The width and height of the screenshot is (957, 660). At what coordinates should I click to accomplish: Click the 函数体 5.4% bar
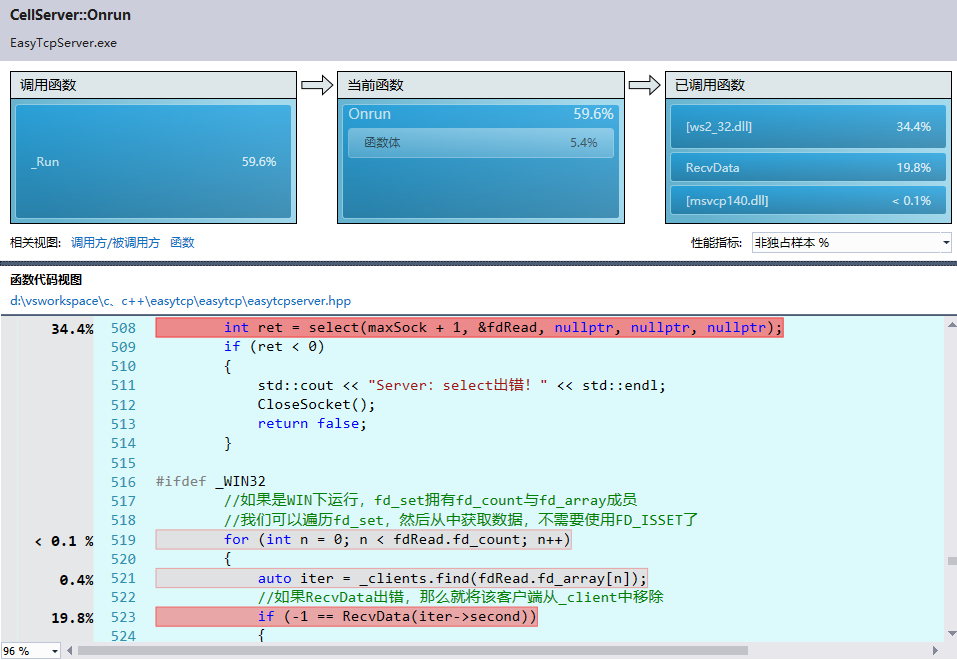[480, 143]
